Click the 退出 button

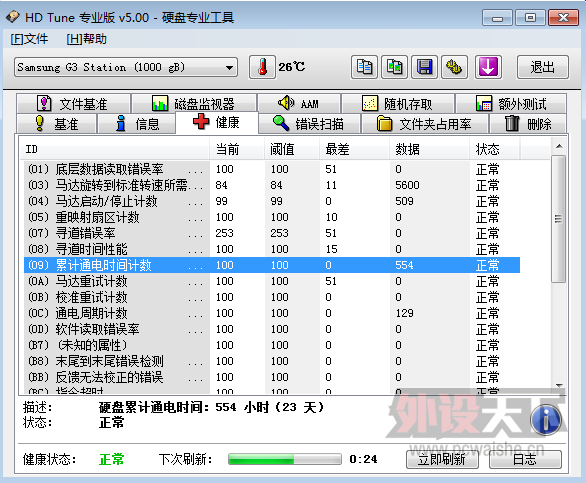[x=543, y=67]
